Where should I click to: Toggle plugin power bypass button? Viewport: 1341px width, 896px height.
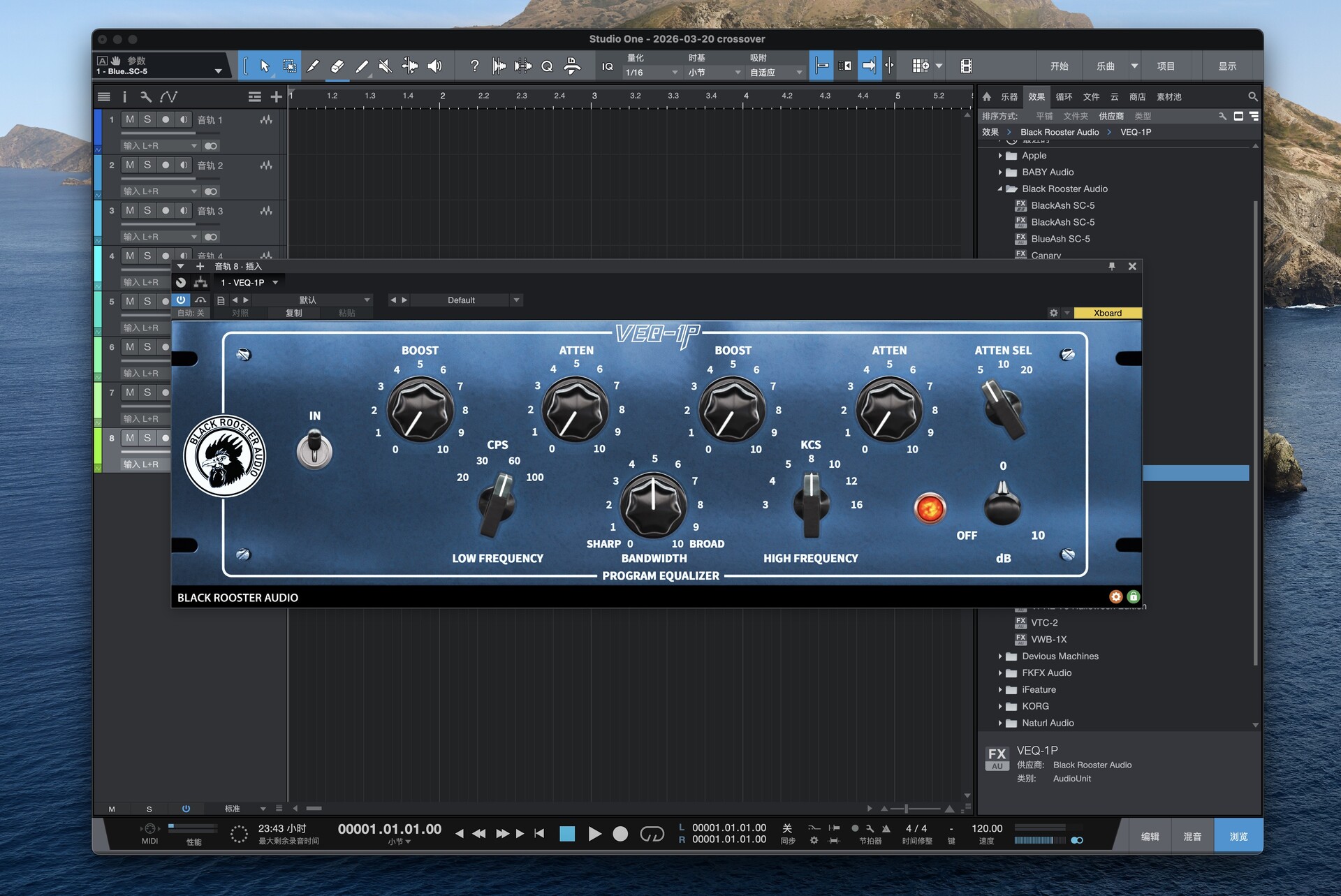[x=181, y=300]
